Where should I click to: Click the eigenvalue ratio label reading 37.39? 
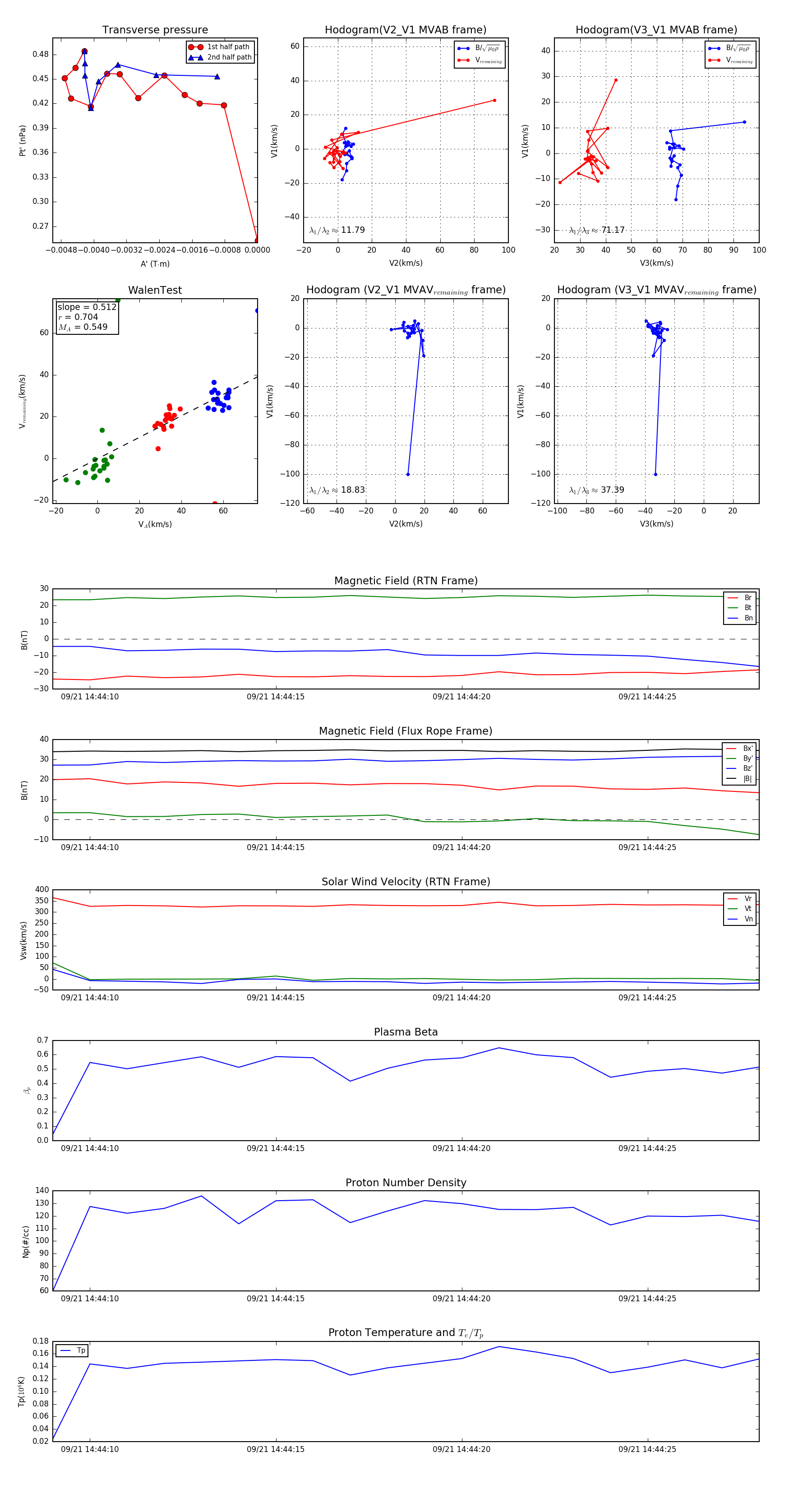tap(596, 490)
